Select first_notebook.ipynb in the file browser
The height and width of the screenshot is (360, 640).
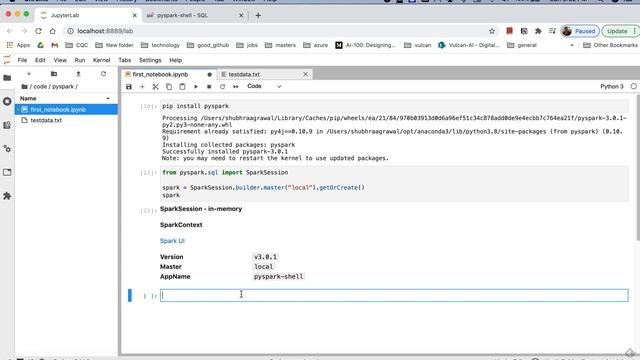coord(66,109)
